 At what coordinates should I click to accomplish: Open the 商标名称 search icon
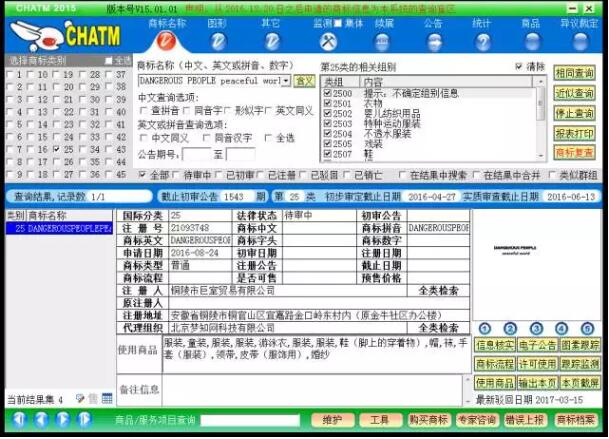click(x=166, y=41)
